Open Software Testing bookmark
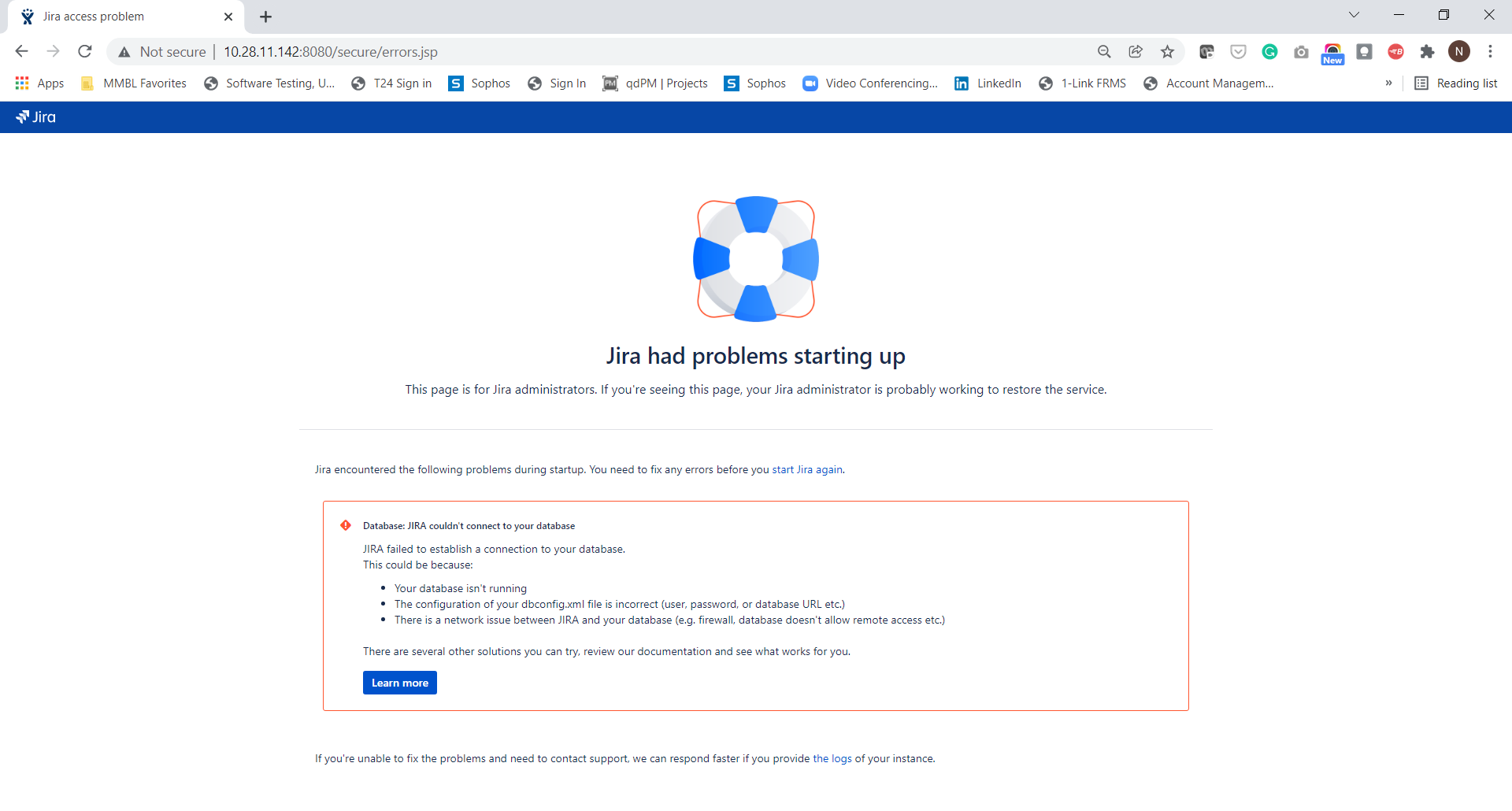 [269, 83]
